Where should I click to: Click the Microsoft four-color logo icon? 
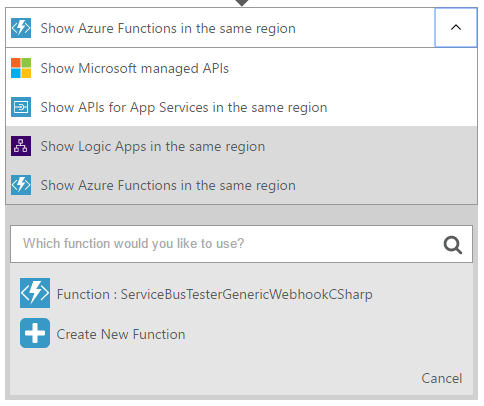[21, 68]
